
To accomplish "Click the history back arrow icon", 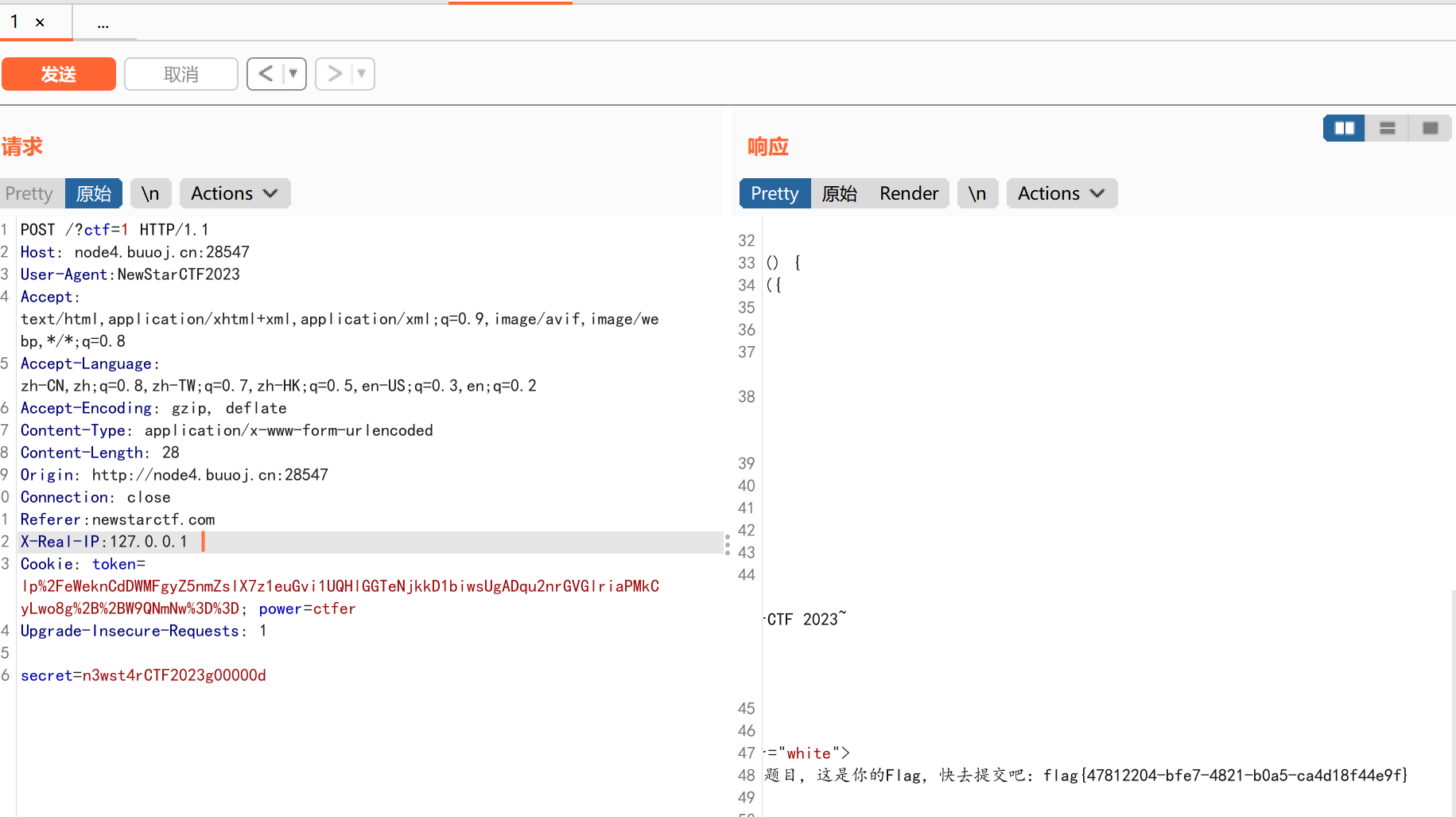I will pyautogui.click(x=266, y=74).
